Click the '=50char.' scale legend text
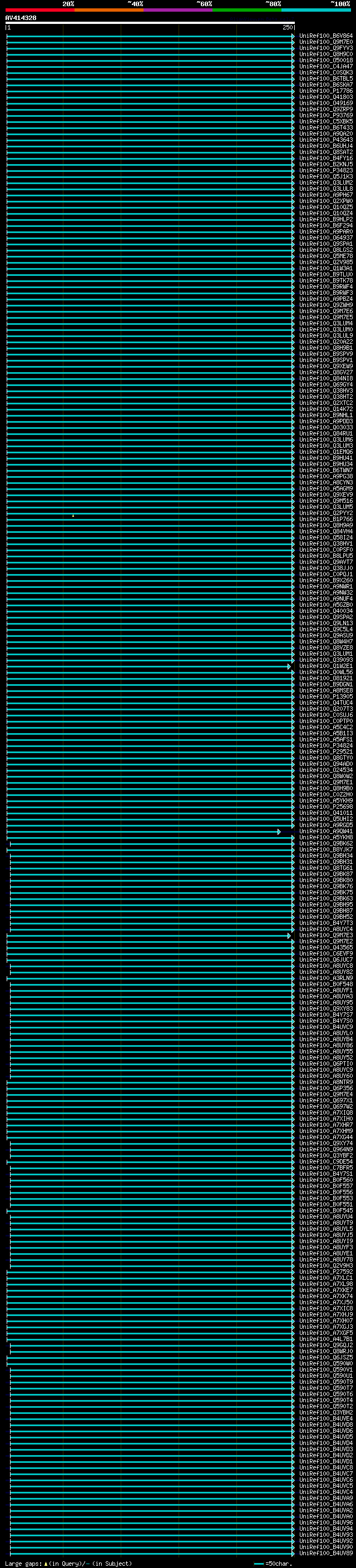This screenshot has height=1568, width=356. pos(279,1564)
